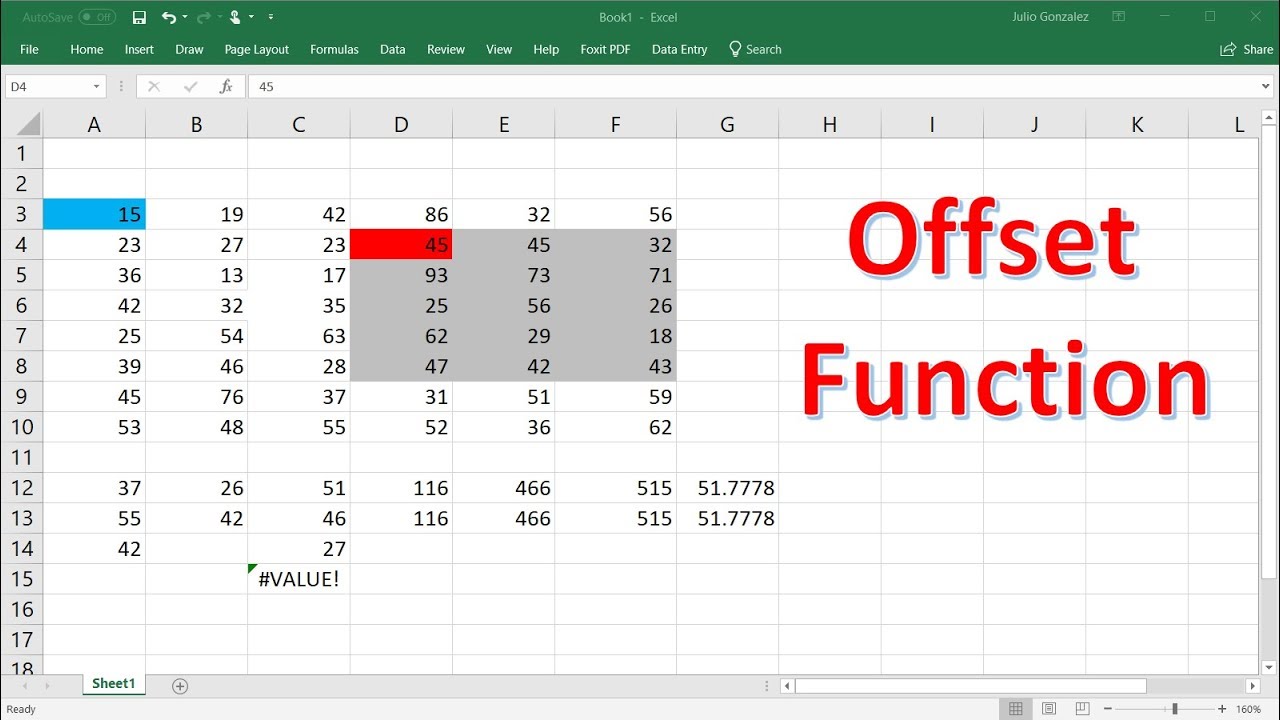Open the Formulas ribbon tab
Screen dimensions: 1280x720
coord(334,49)
